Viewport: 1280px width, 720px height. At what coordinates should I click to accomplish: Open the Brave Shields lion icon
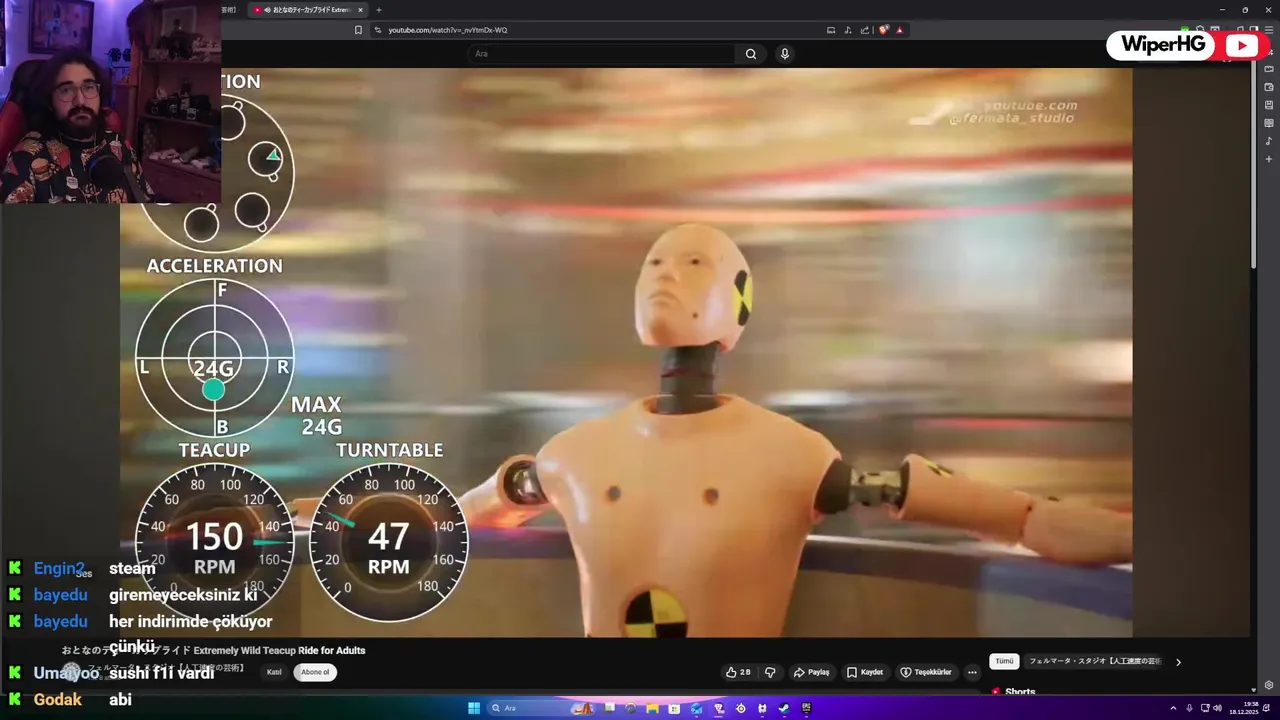884,30
